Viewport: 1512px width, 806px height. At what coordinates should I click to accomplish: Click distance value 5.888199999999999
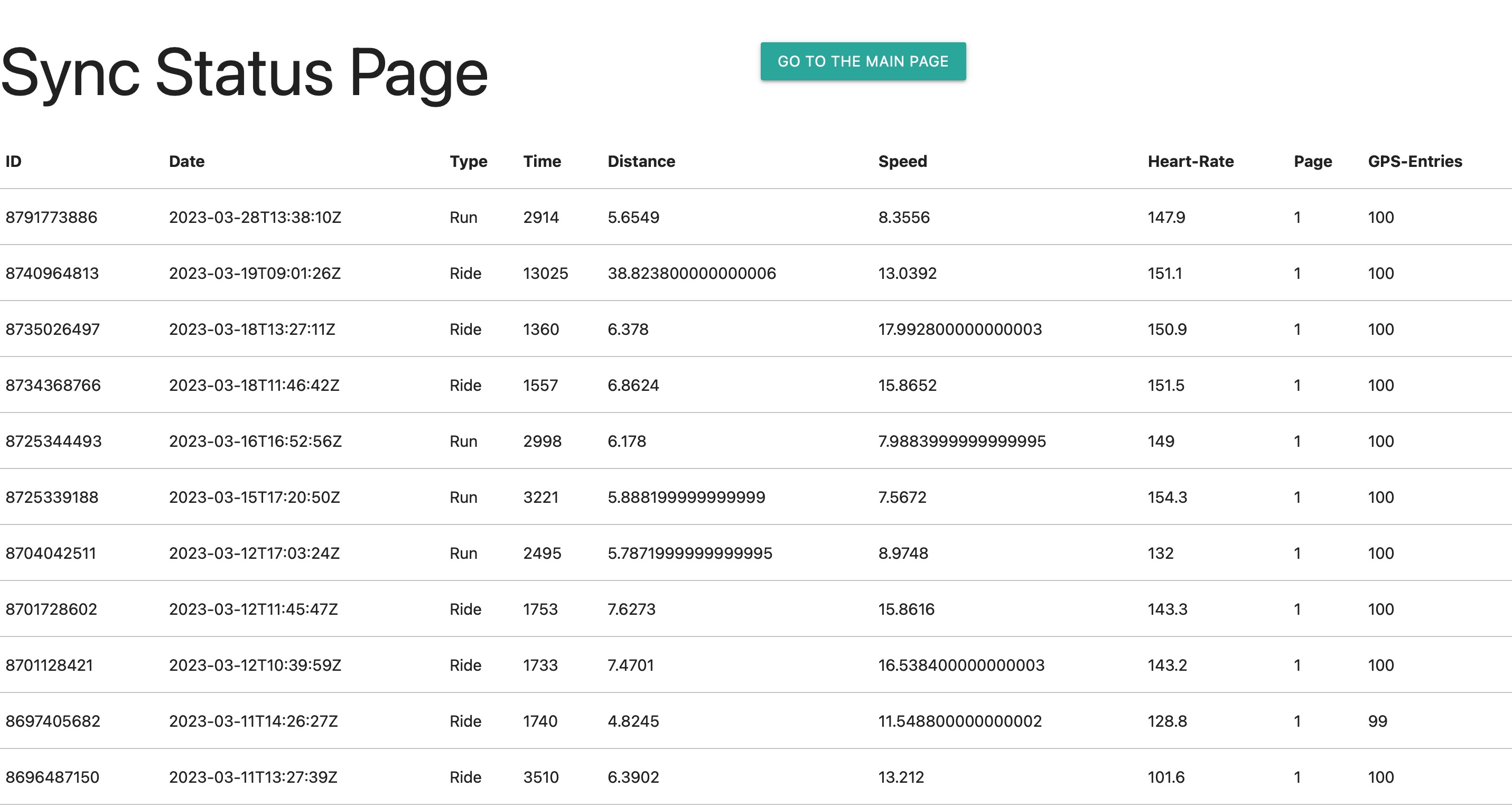click(x=686, y=498)
